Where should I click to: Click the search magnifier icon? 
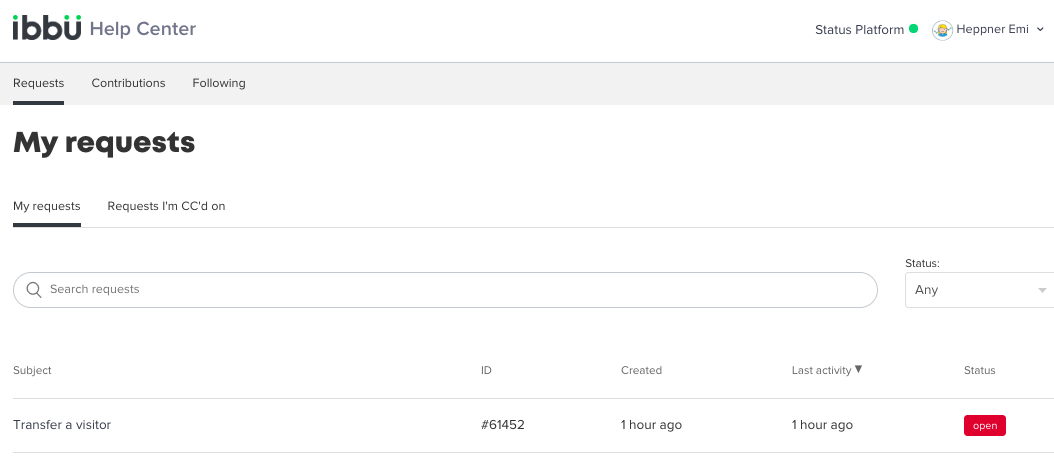(x=33, y=290)
